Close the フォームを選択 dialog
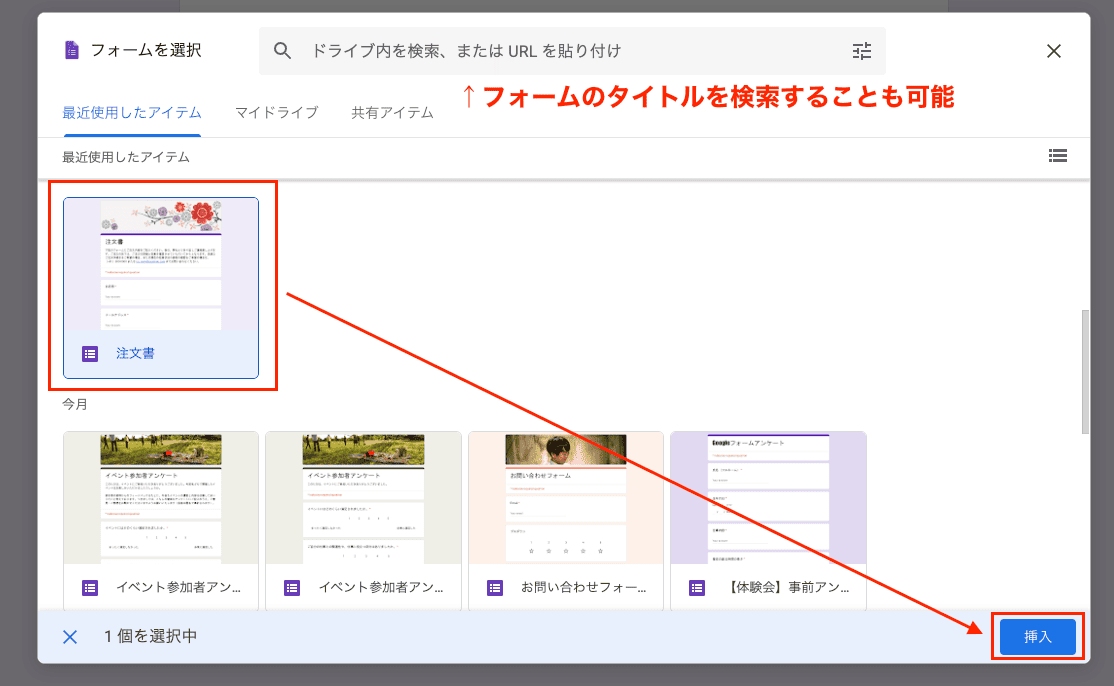1114x686 pixels. (1053, 51)
